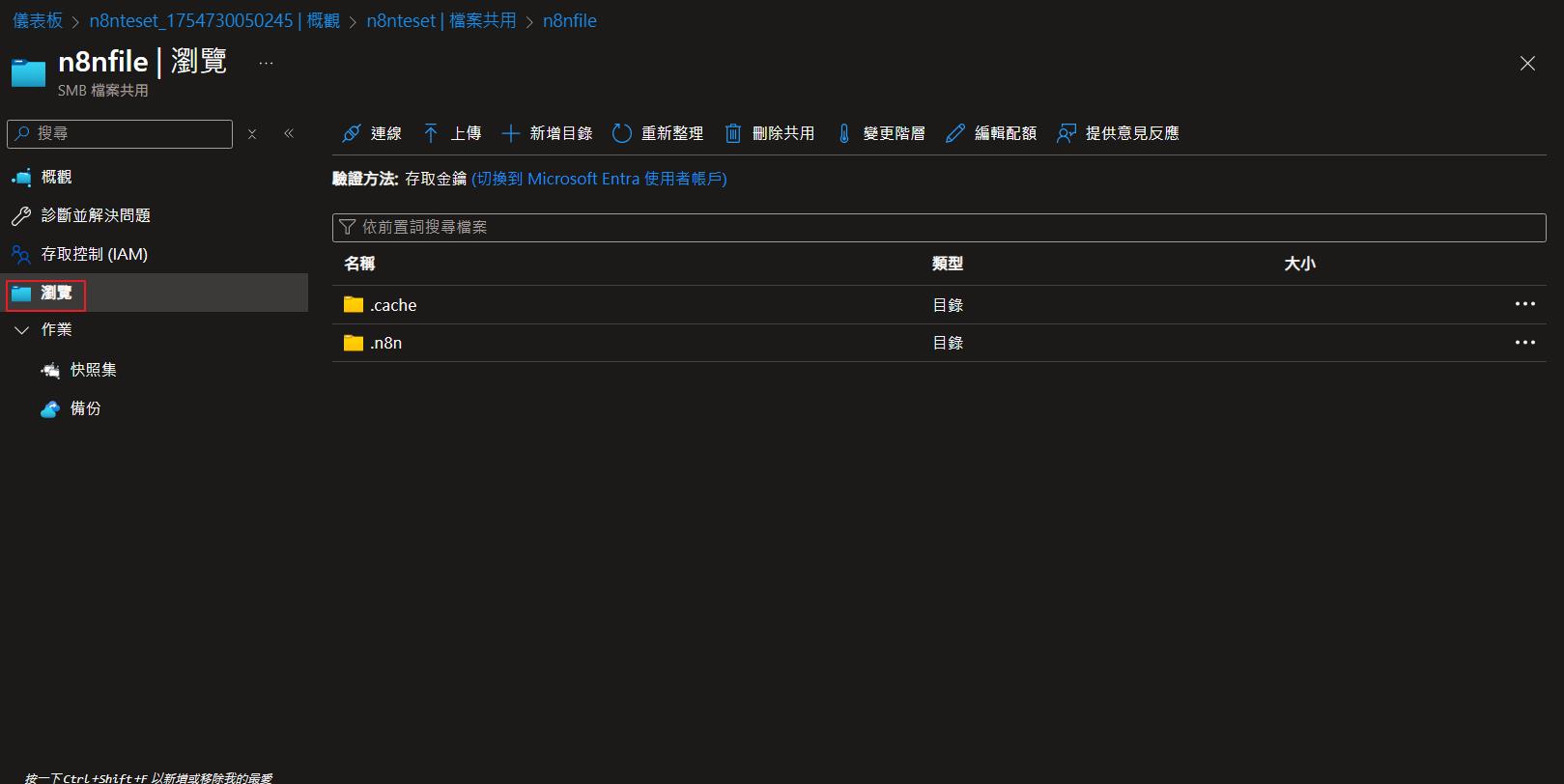Collapse the sidebar with the double chevron

(x=289, y=133)
